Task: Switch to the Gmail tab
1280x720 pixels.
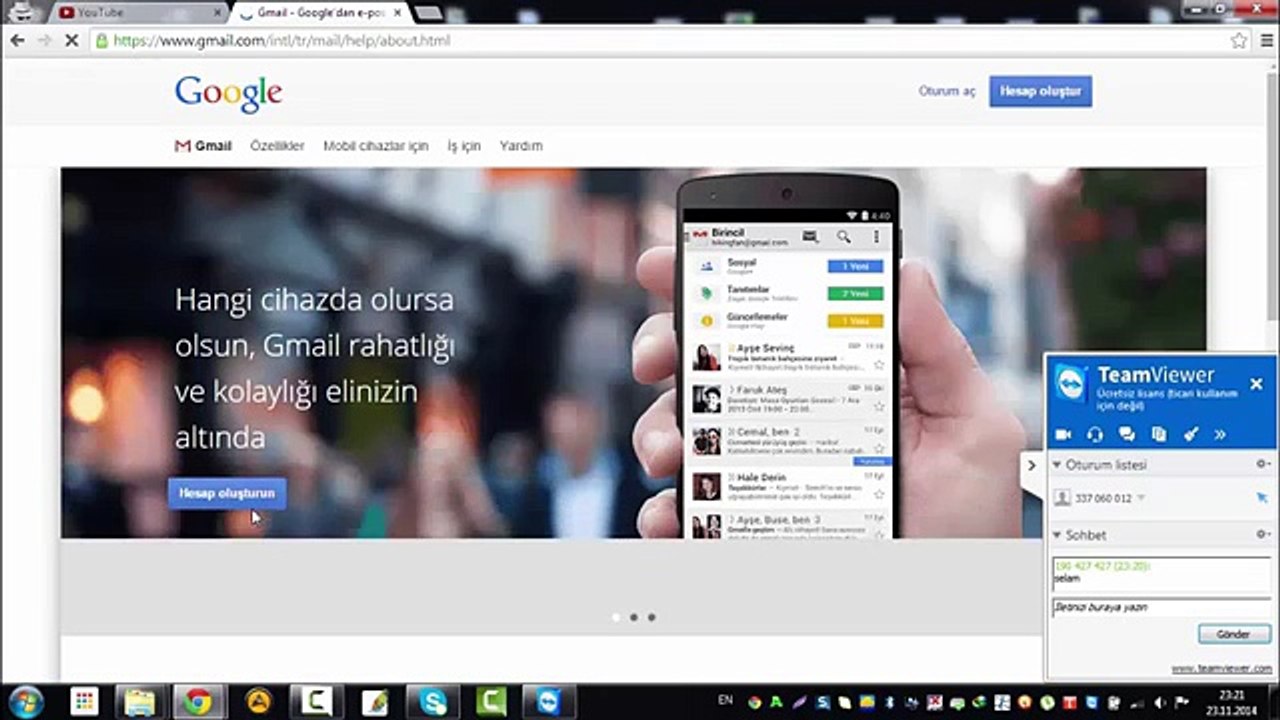Action: 320,12
